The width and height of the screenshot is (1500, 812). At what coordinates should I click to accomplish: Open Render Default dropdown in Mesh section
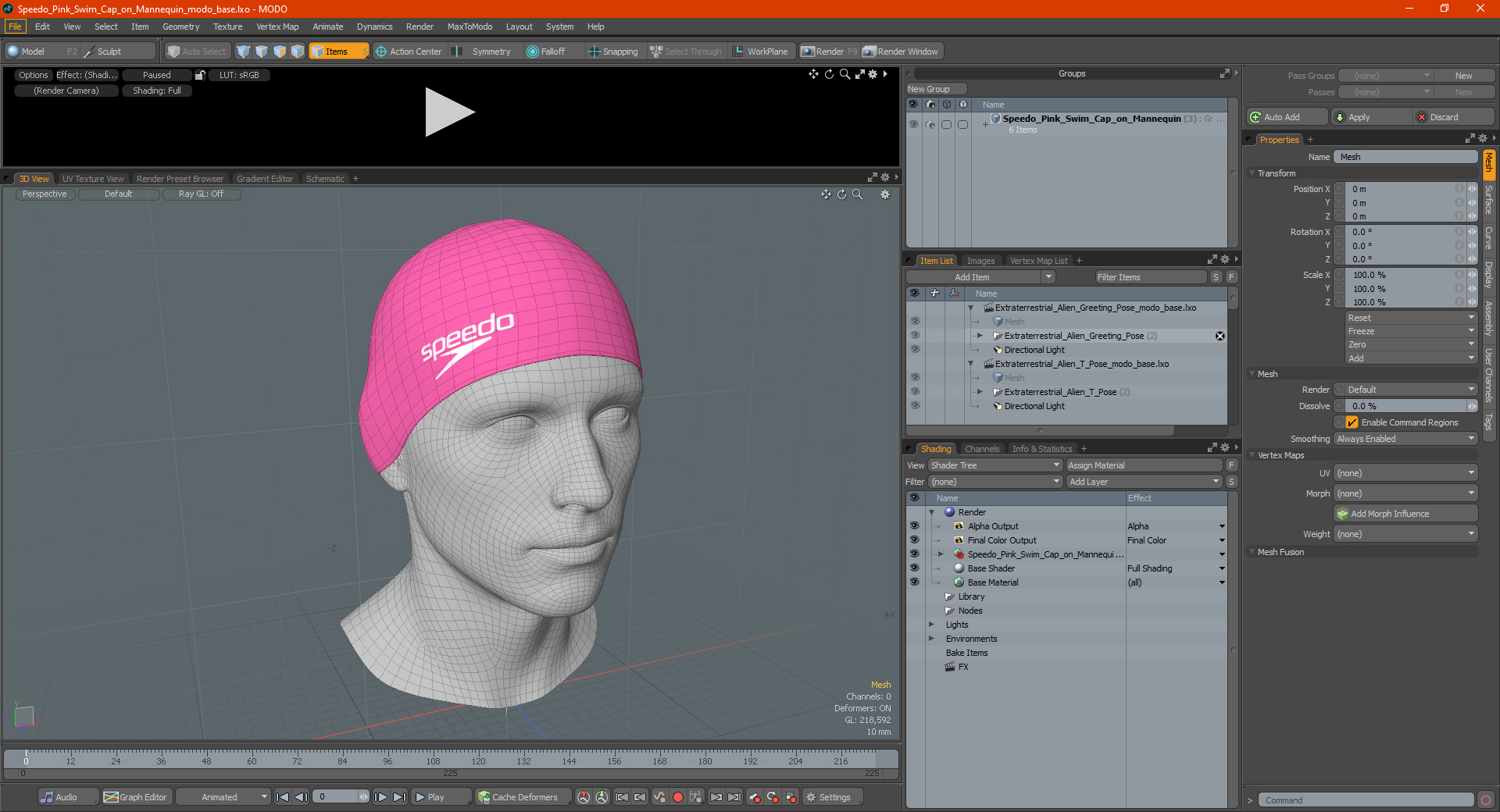(1405, 390)
